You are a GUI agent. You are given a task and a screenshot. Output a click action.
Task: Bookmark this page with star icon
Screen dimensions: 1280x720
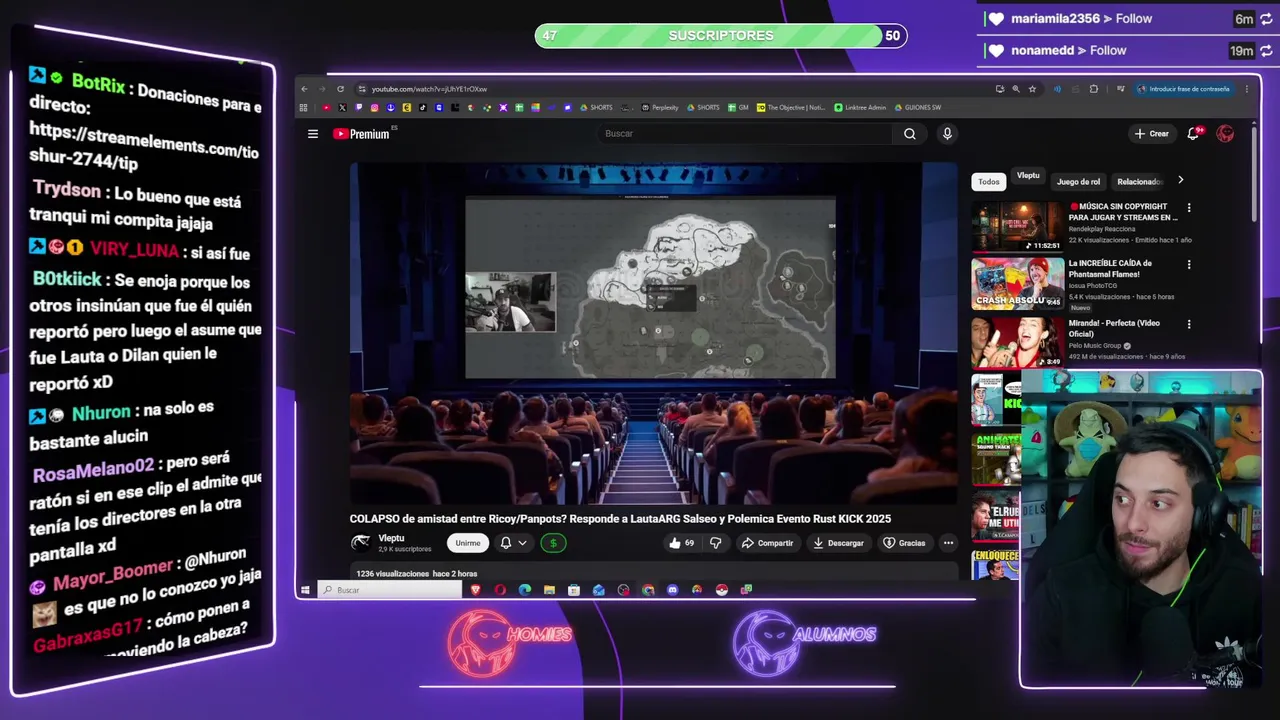[1032, 89]
